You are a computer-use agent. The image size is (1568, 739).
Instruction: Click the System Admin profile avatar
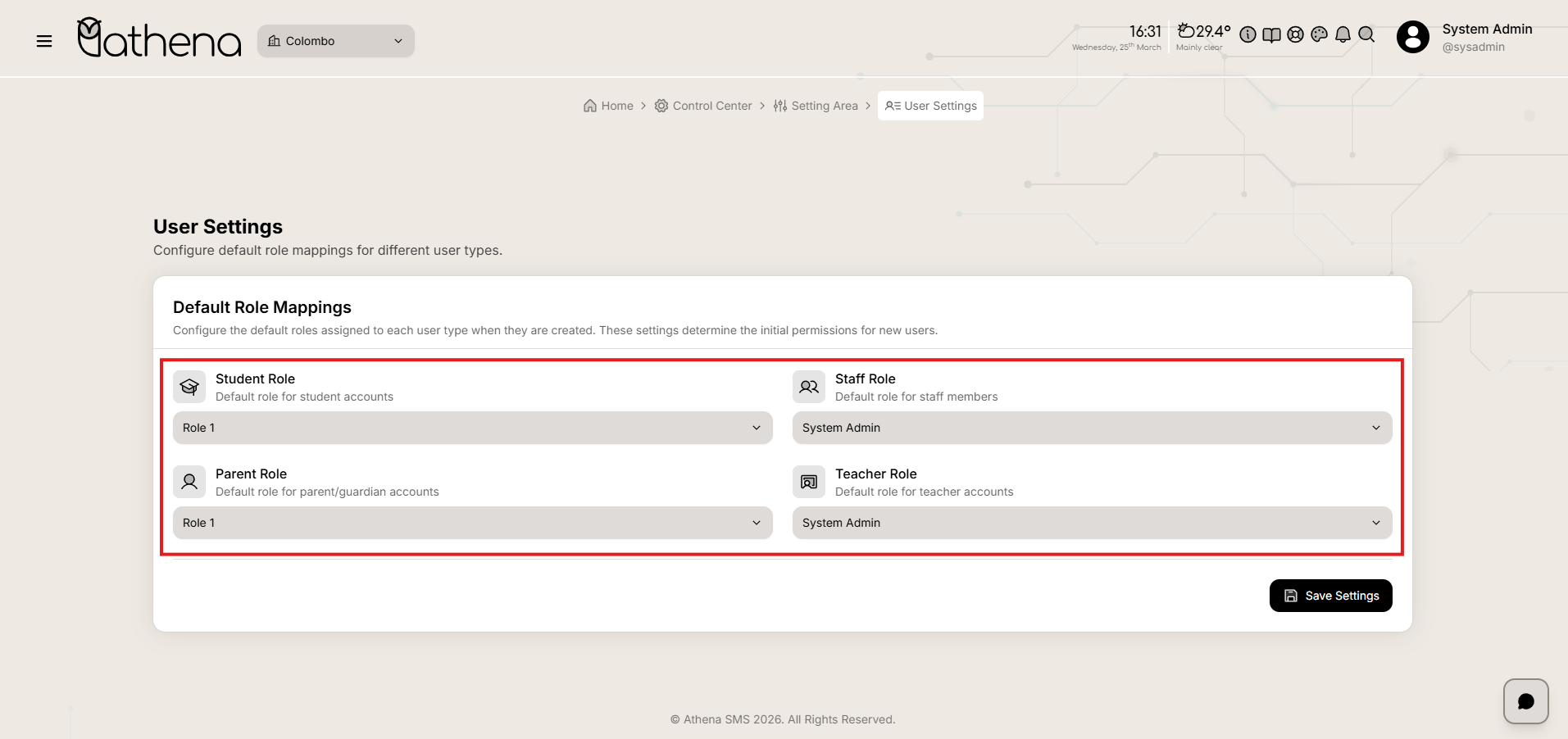click(1412, 37)
